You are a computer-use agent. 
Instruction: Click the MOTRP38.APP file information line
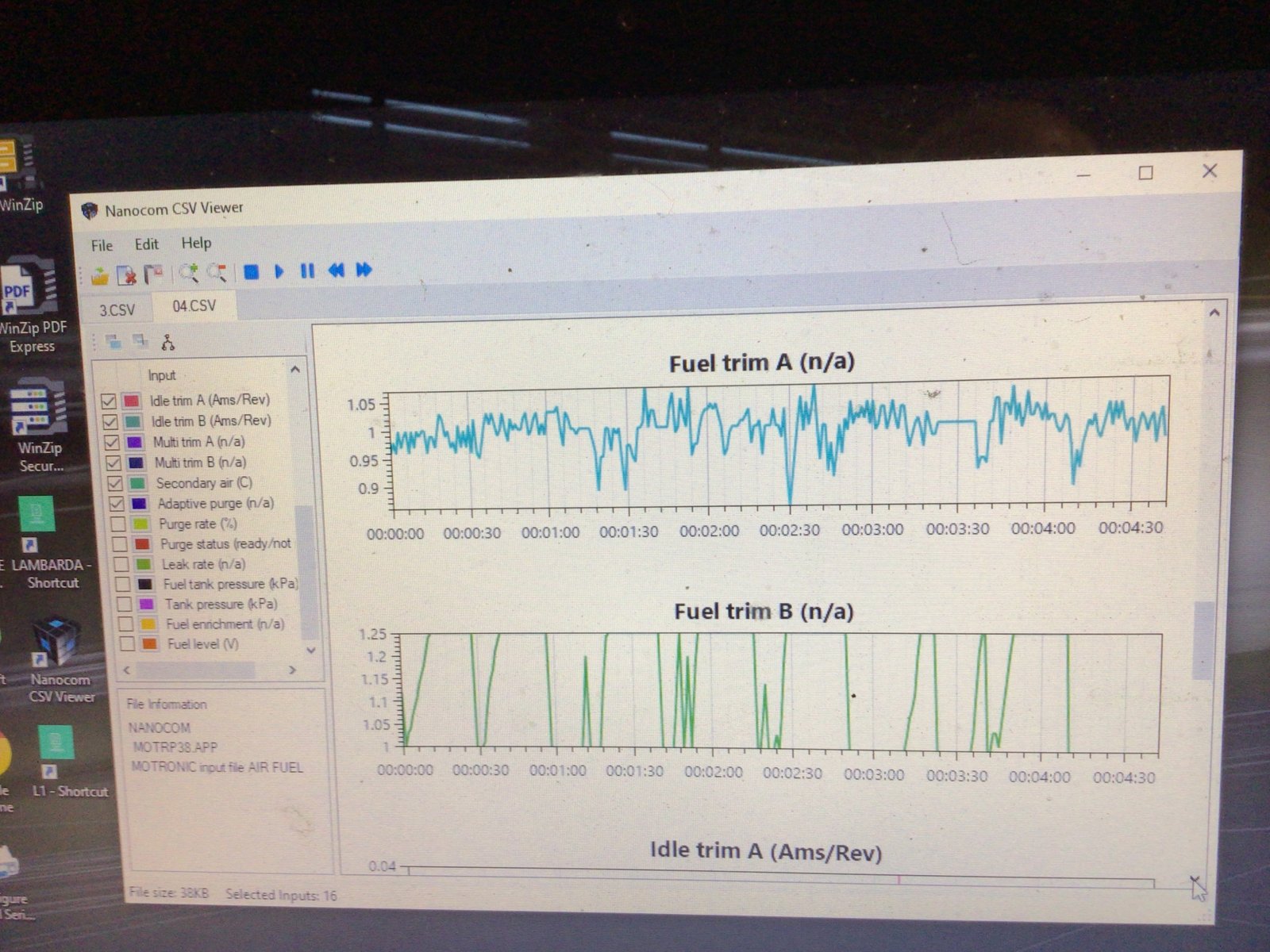click(x=175, y=747)
